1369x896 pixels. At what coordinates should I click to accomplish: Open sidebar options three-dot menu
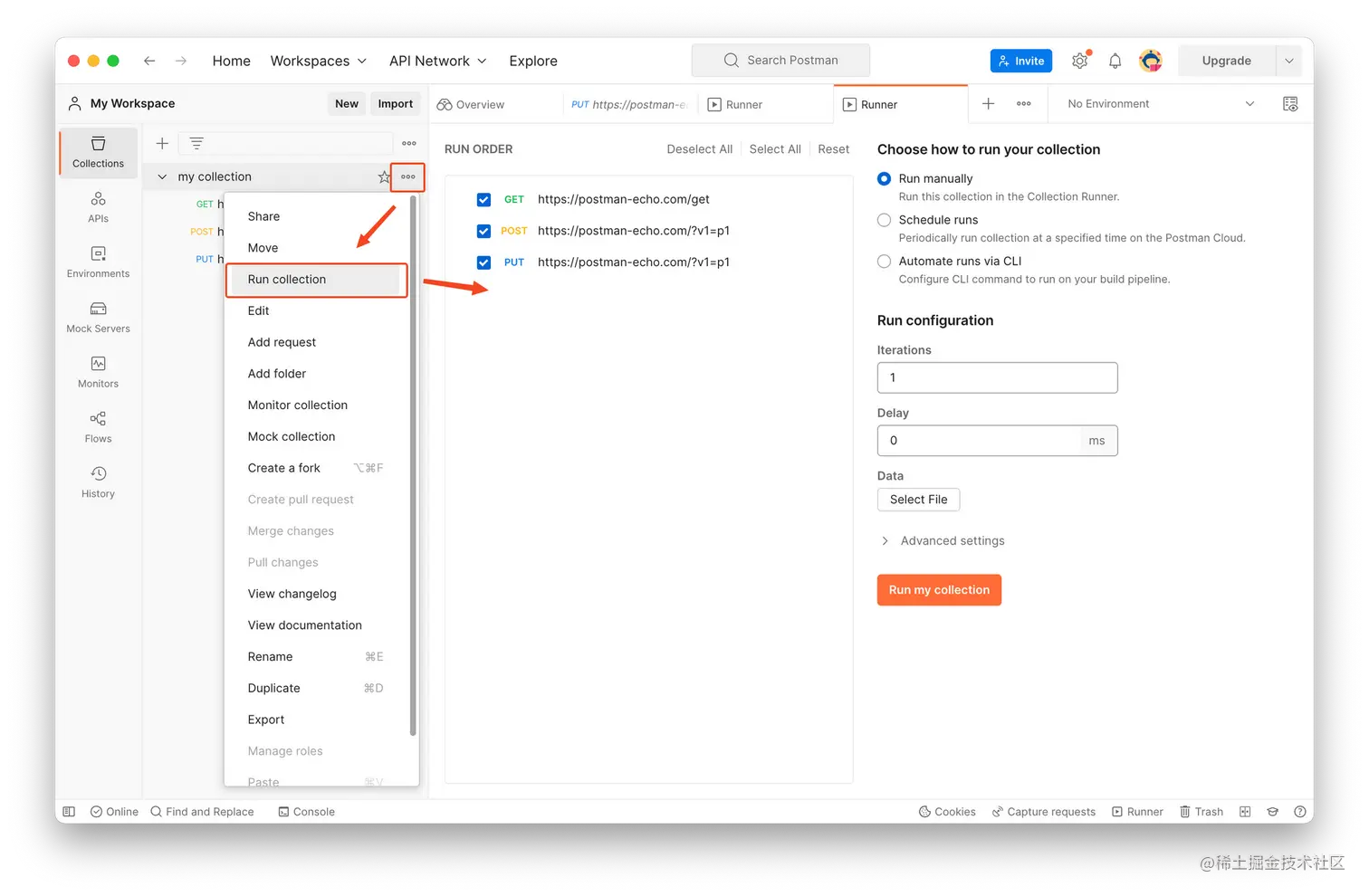click(x=409, y=143)
